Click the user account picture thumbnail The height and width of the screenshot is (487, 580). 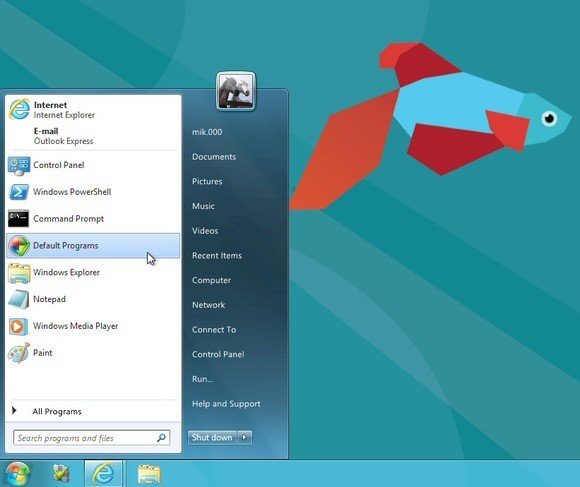coord(236,91)
